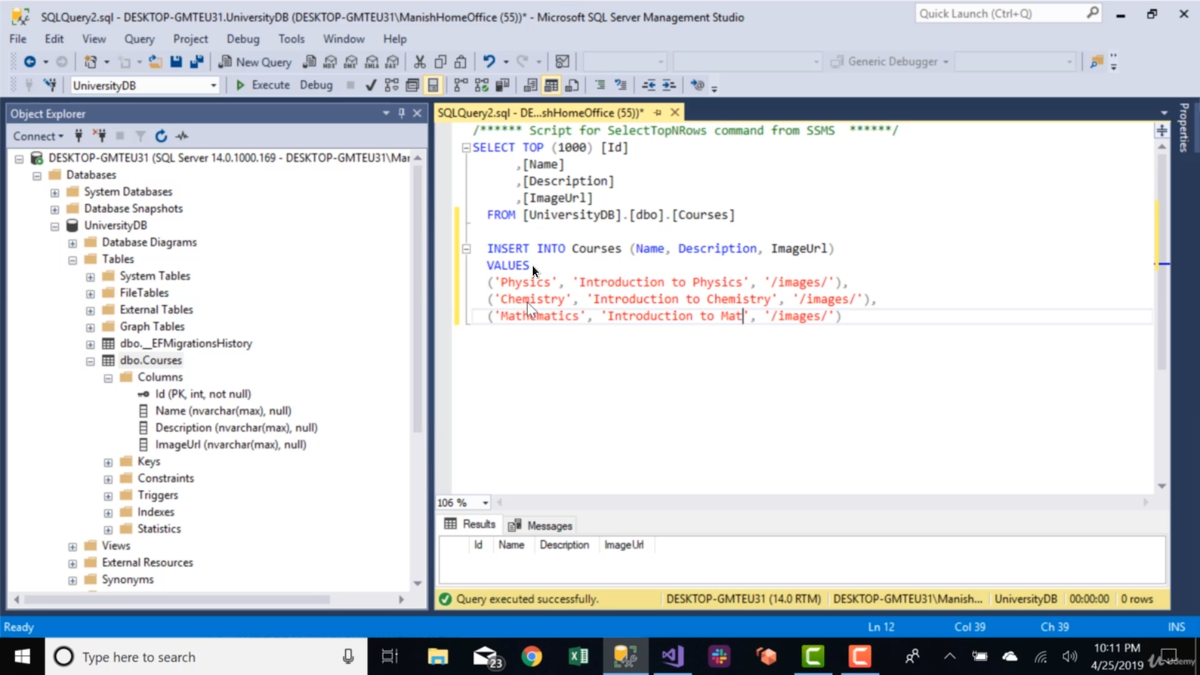This screenshot has height=675, width=1200.
Task: Toggle Results to Grid icon
Action: tap(551, 86)
